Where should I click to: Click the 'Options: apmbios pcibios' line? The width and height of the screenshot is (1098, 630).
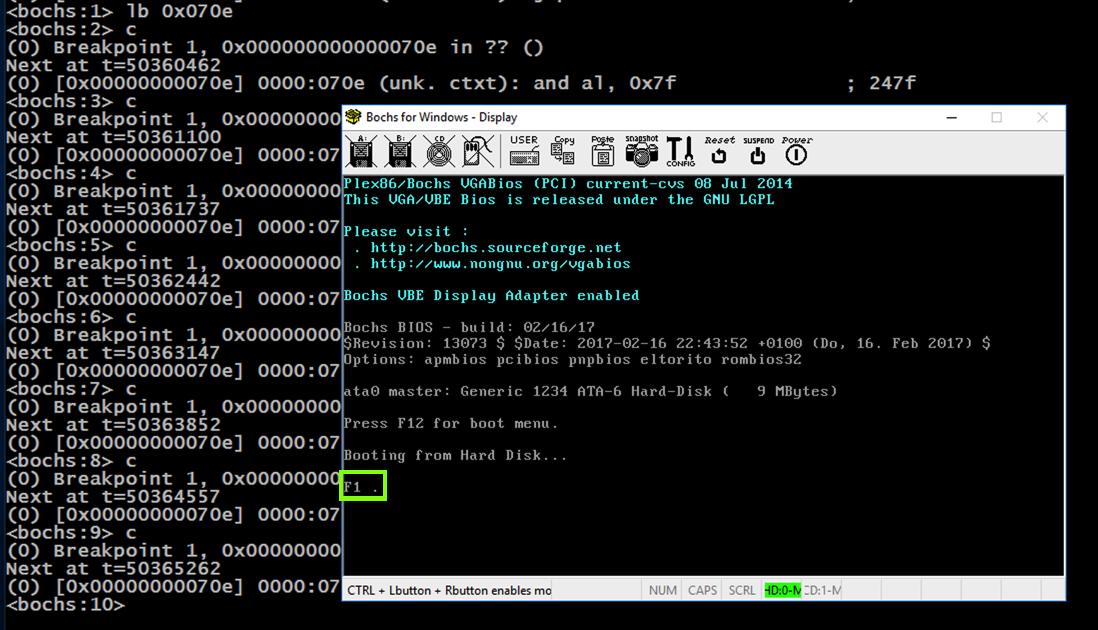click(x=572, y=359)
